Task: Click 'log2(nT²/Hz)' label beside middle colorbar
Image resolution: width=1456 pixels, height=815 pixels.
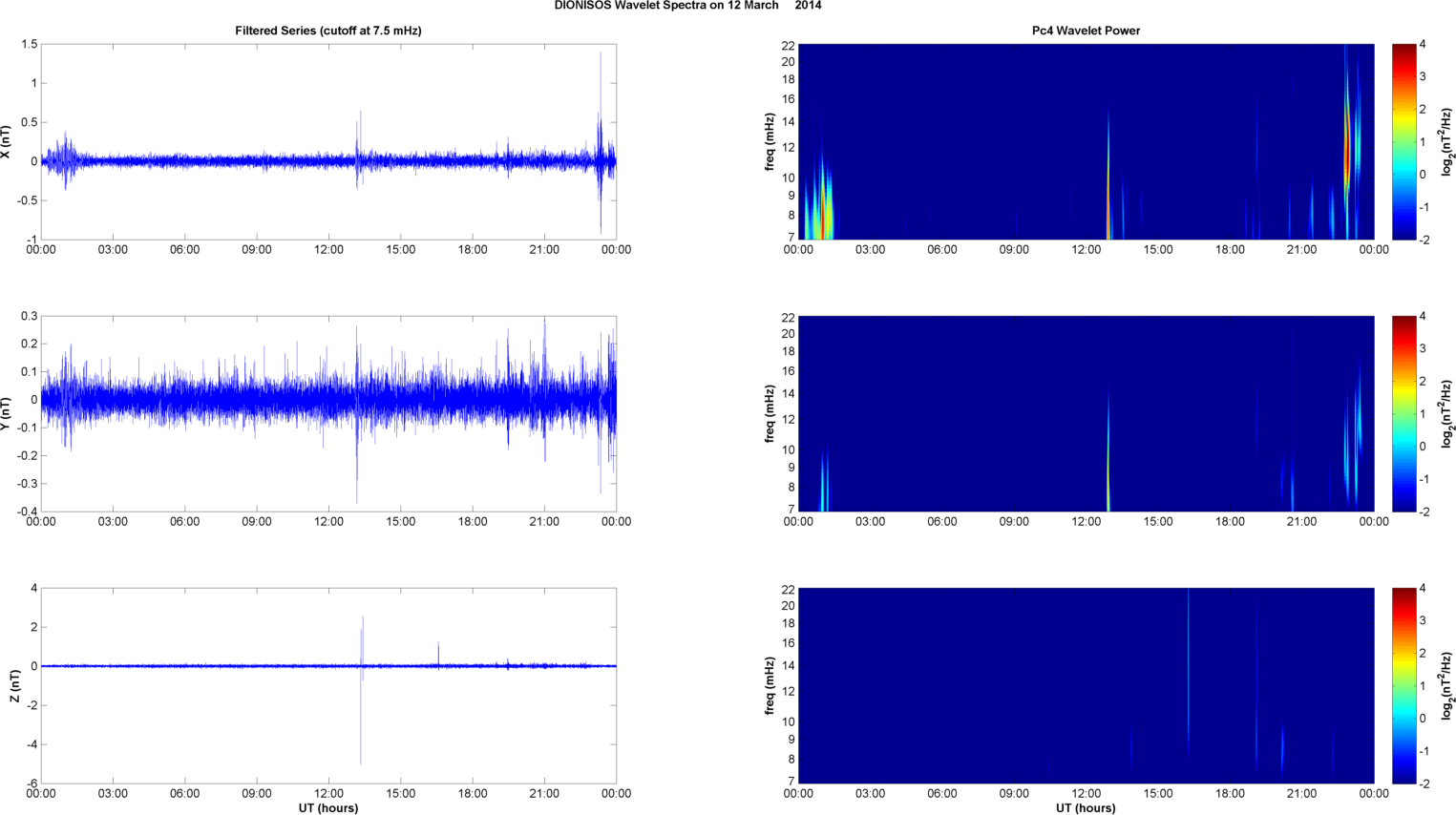Action: pyautogui.click(x=1447, y=413)
